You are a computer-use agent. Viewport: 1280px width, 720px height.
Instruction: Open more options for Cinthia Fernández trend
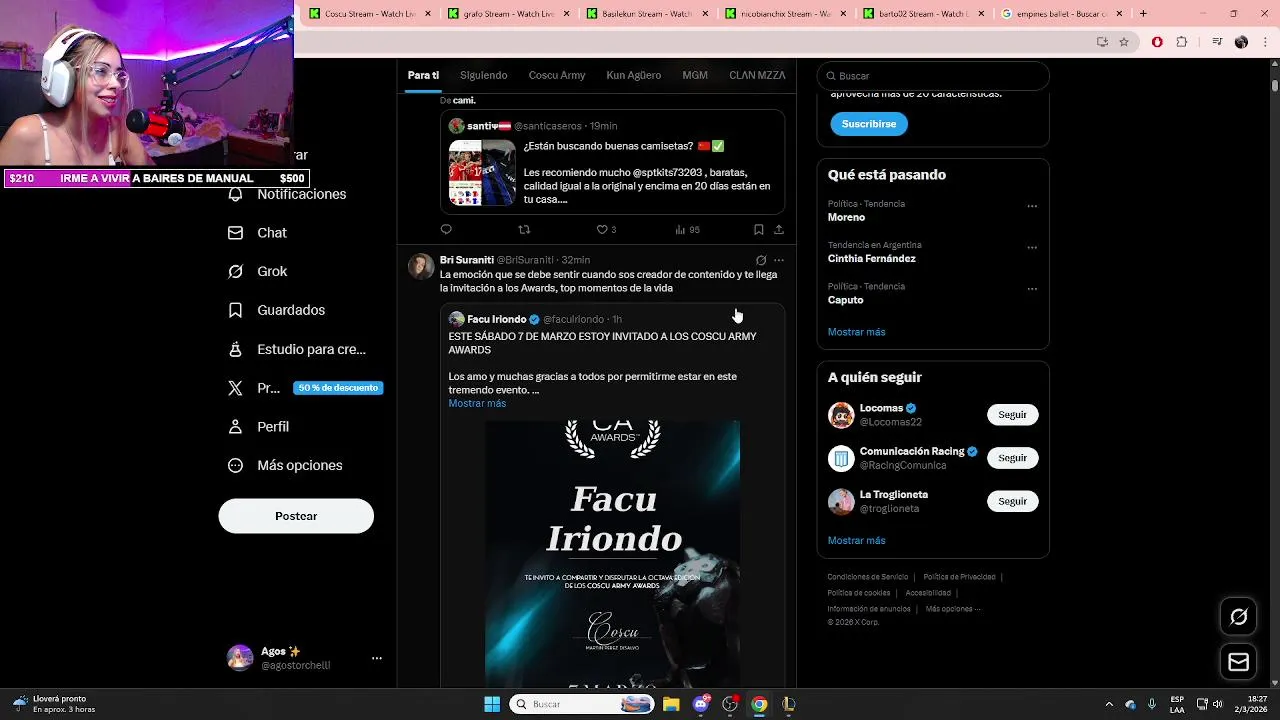(1032, 248)
